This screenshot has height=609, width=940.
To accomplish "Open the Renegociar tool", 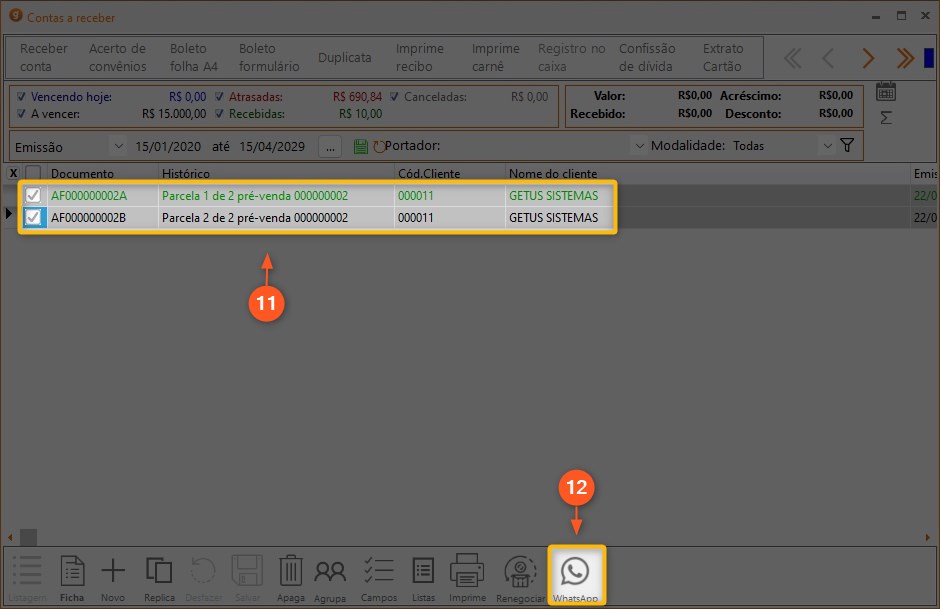I will click(x=520, y=578).
